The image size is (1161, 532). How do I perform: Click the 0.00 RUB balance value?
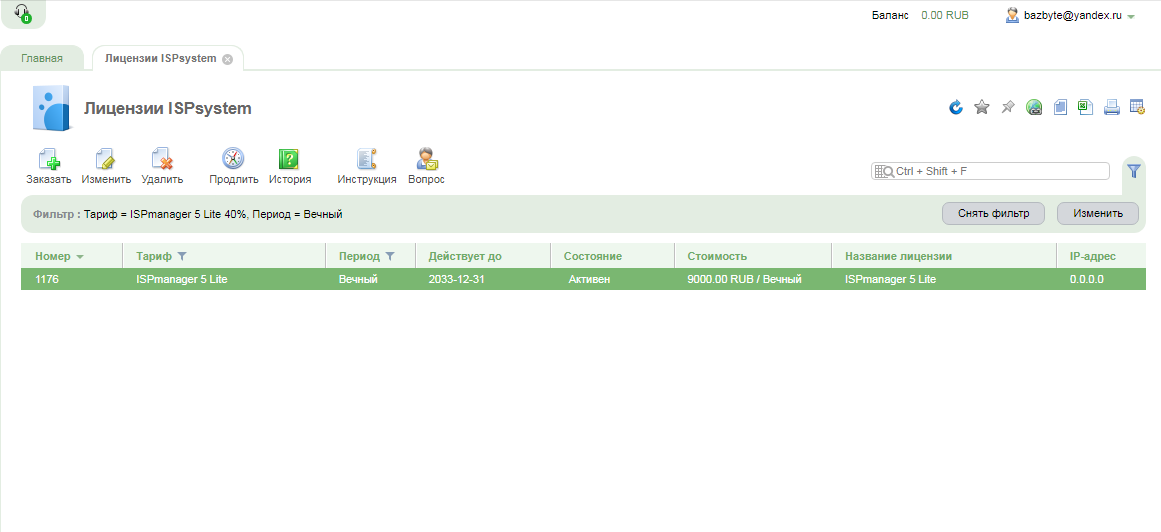[x=945, y=15]
